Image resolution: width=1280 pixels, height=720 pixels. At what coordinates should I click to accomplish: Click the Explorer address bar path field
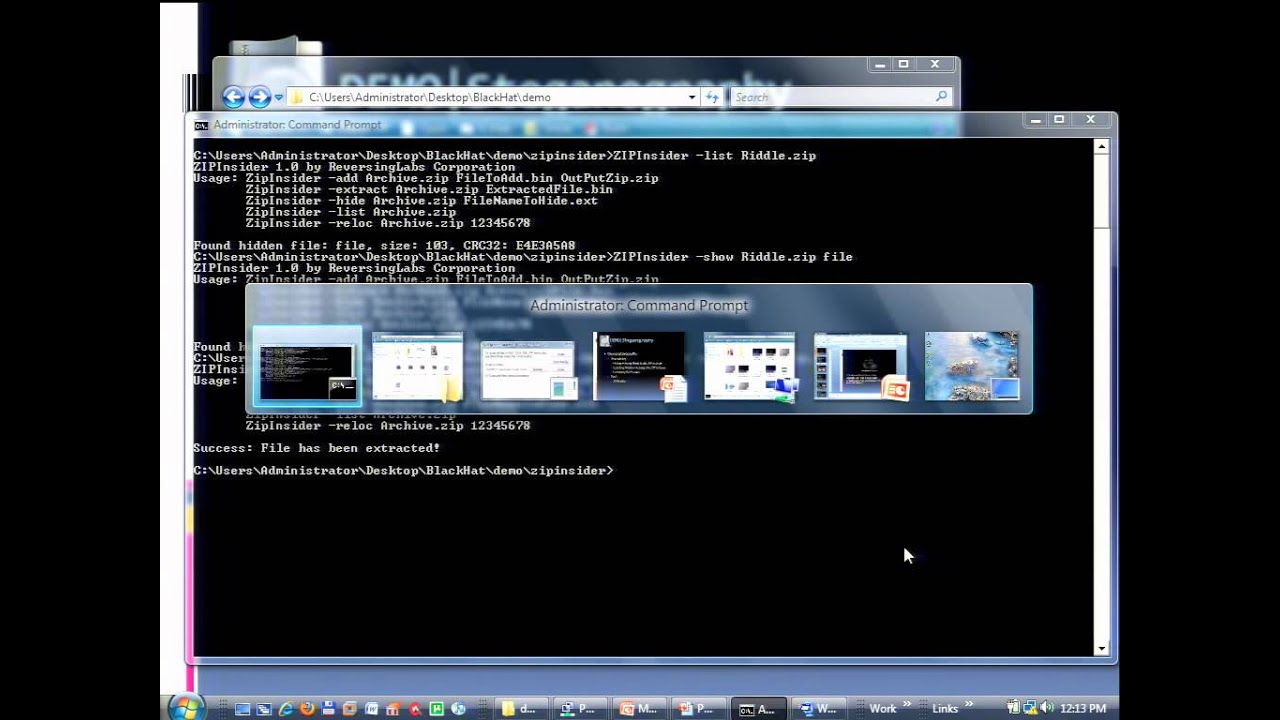485,97
